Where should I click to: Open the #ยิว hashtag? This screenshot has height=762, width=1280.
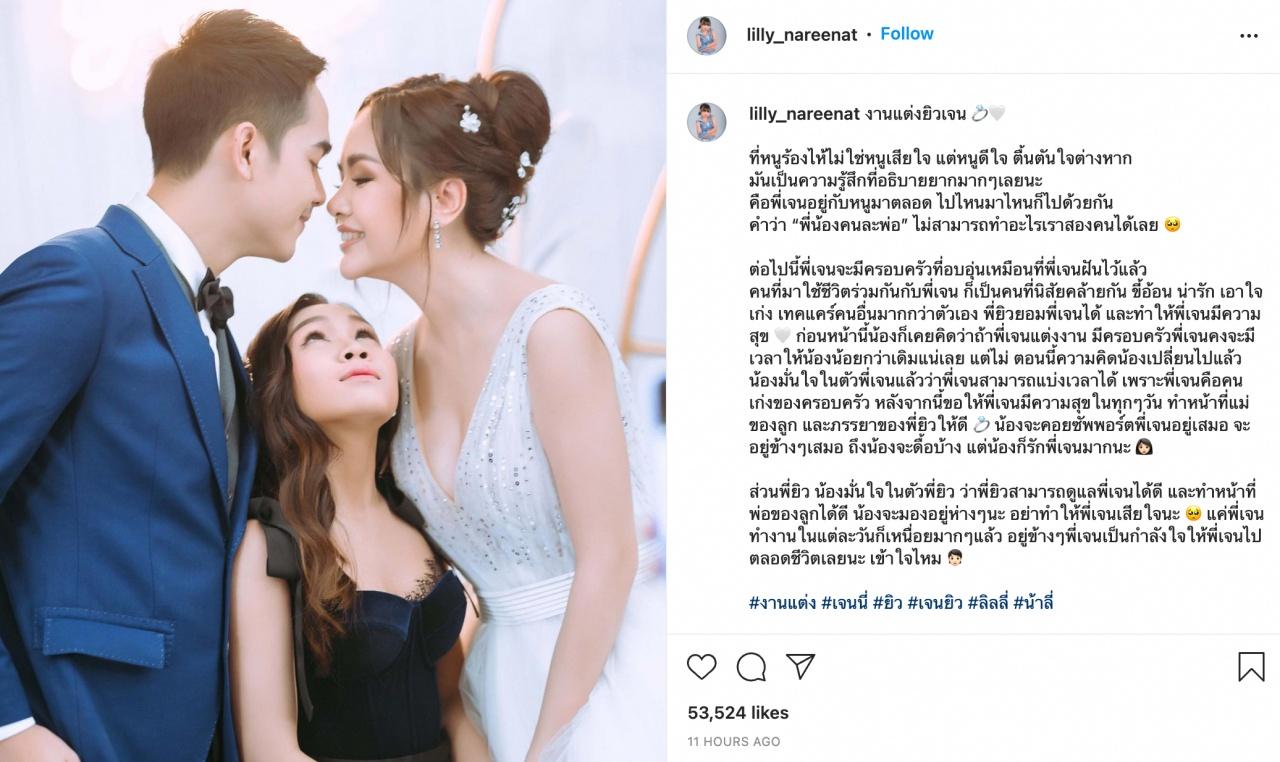887,602
